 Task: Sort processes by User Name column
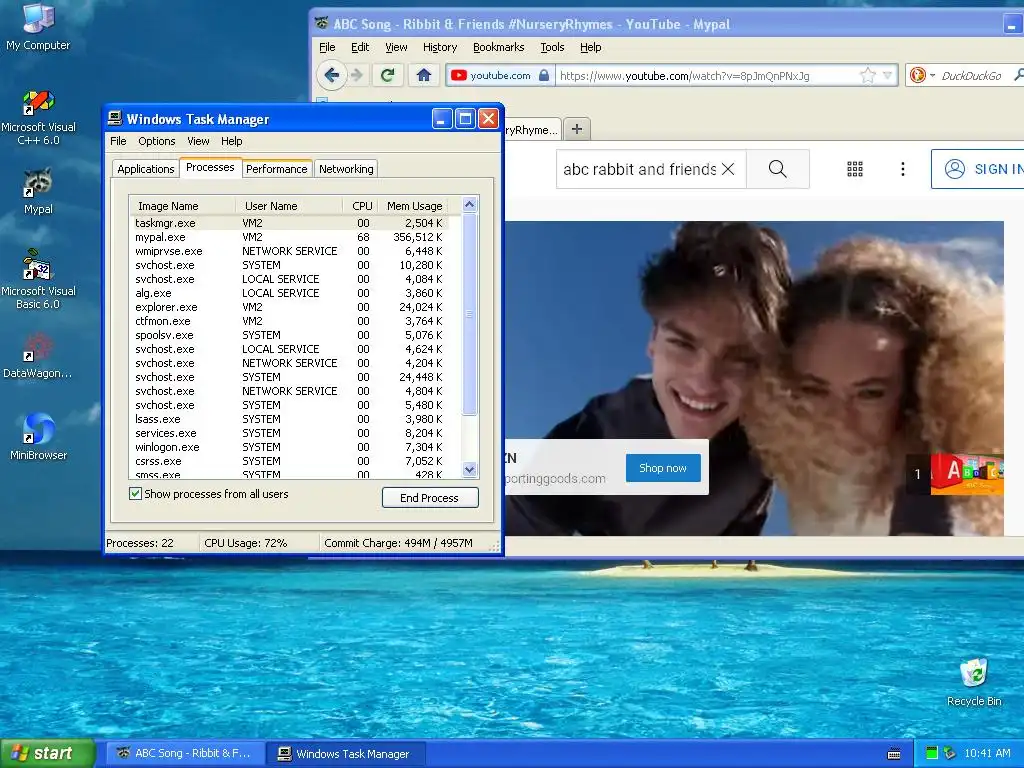click(x=289, y=206)
